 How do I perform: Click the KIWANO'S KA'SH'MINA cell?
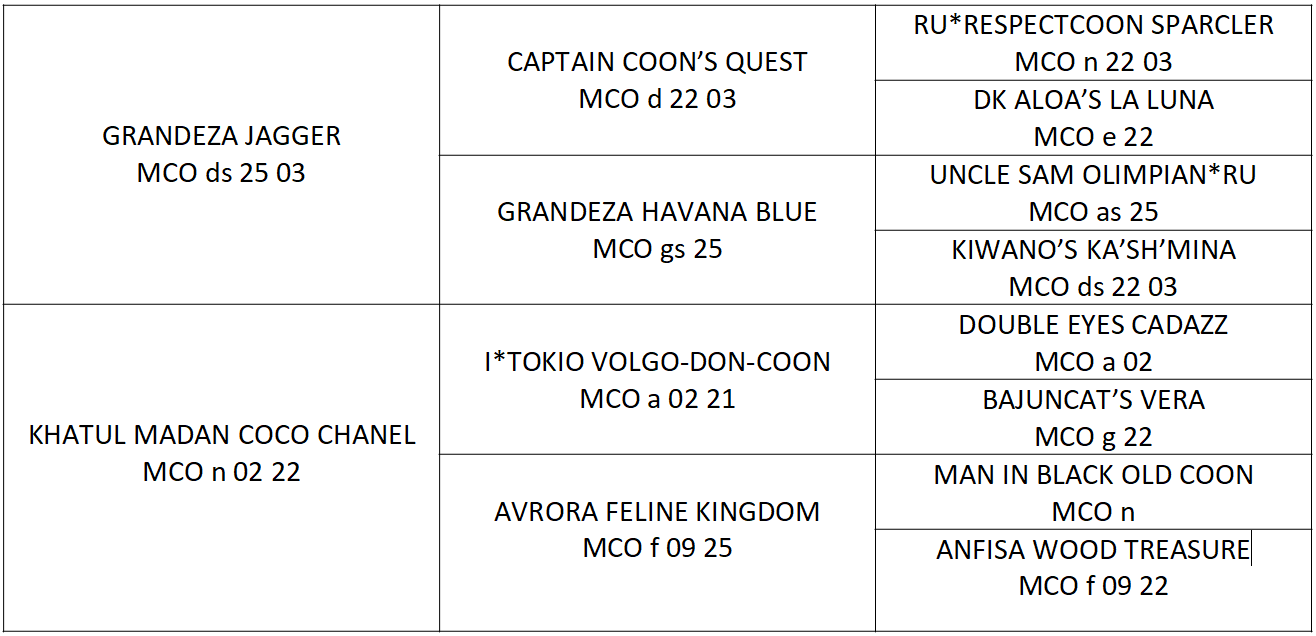(1094, 267)
